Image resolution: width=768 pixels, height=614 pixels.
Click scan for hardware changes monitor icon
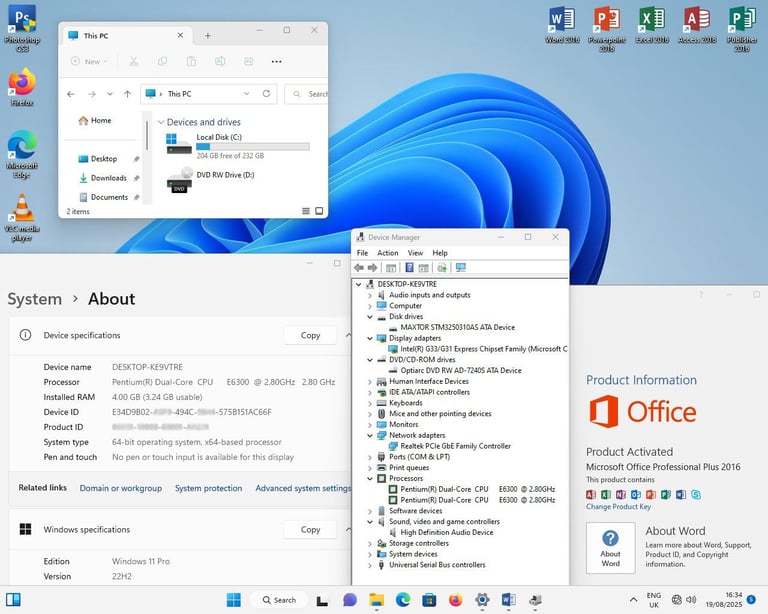coord(461,268)
